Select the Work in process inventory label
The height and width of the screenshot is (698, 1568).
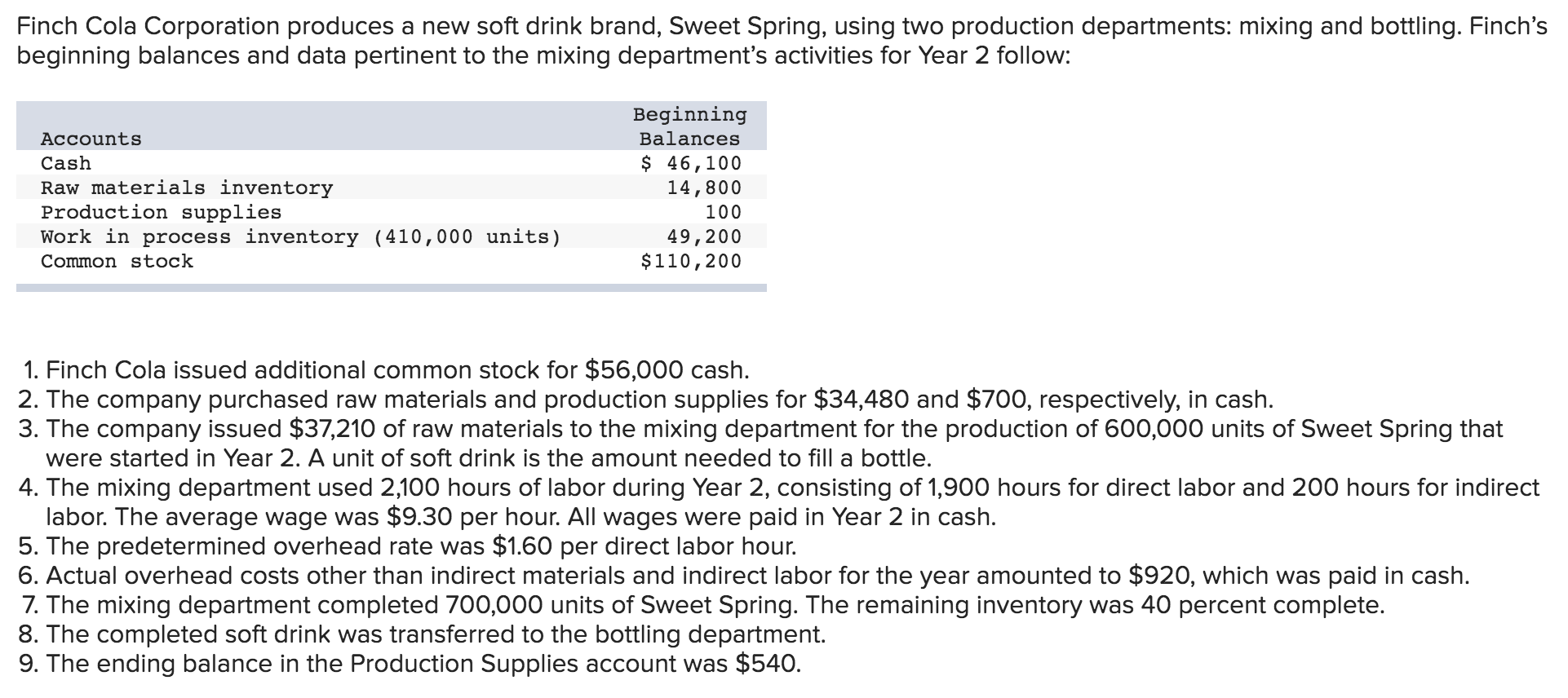tap(301, 237)
